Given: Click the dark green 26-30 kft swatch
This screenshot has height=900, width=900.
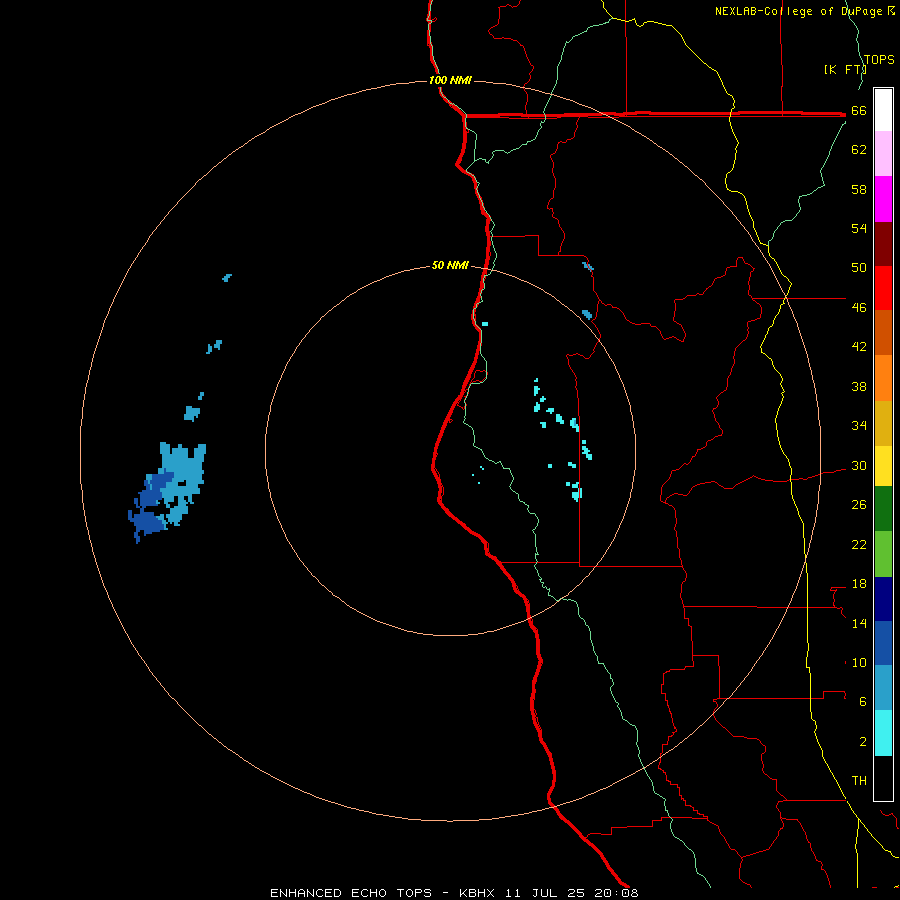Looking at the screenshot, I should [x=883, y=509].
